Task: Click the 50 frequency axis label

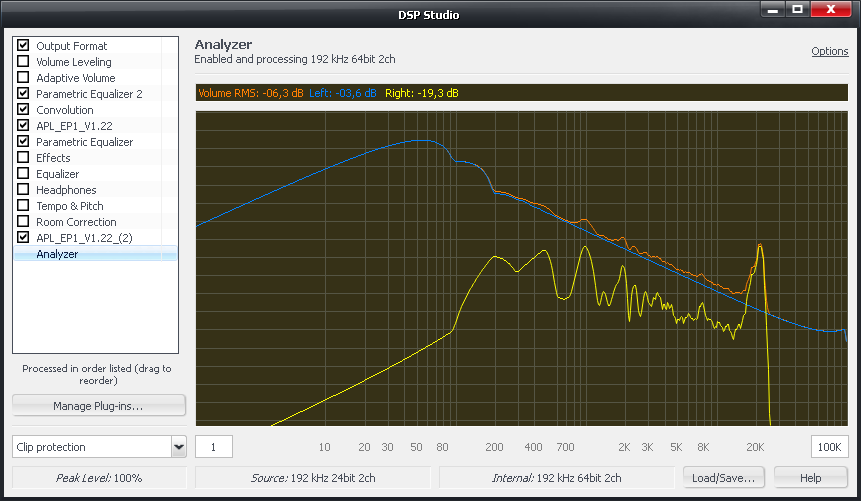Action: coord(416,447)
